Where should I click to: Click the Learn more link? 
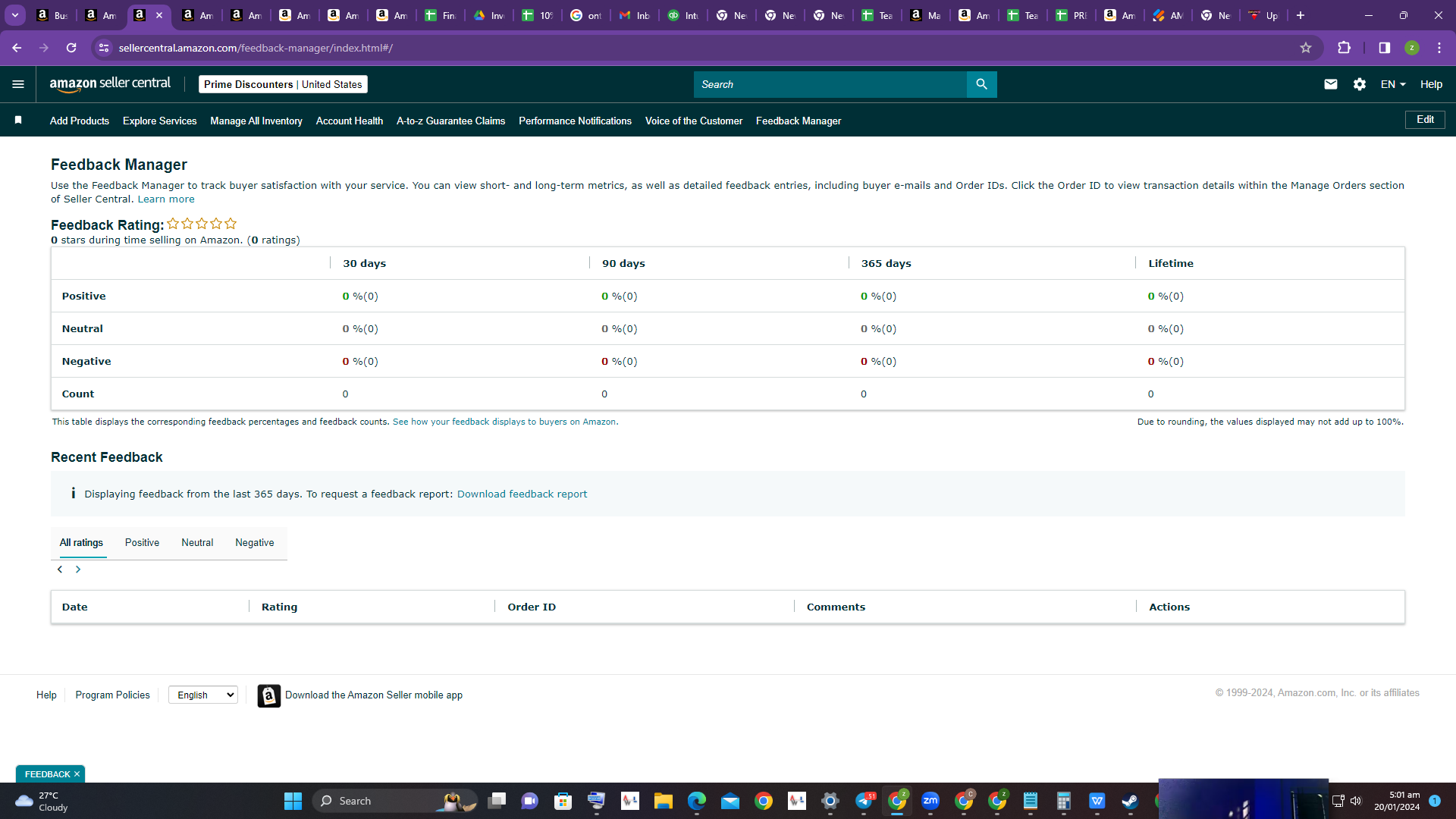pos(166,199)
